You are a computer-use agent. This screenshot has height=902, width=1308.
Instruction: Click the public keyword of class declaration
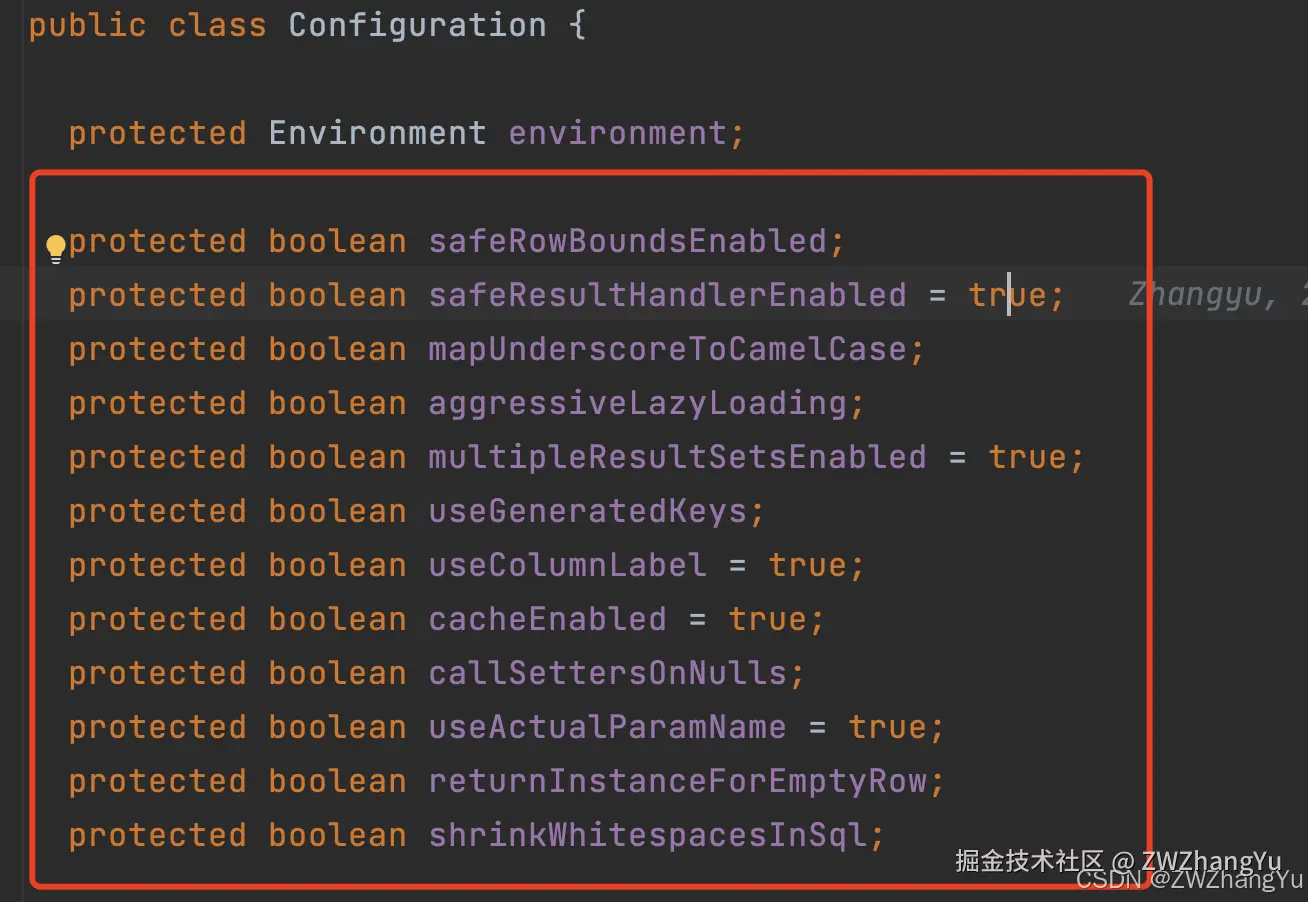(x=87, y=25)
